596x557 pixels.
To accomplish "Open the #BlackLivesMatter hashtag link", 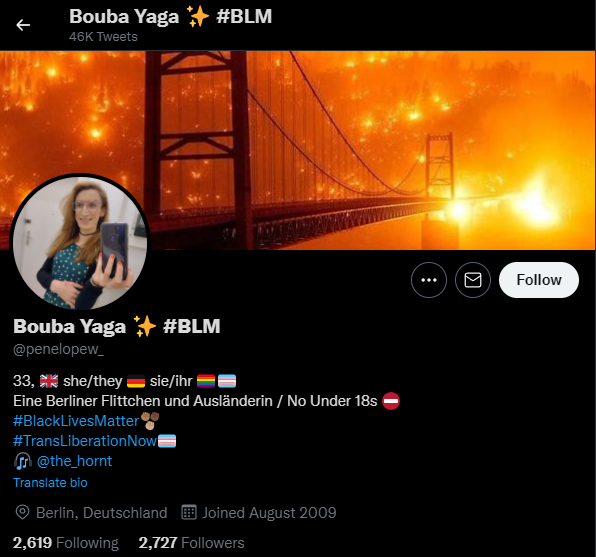I will pos(76,421).
